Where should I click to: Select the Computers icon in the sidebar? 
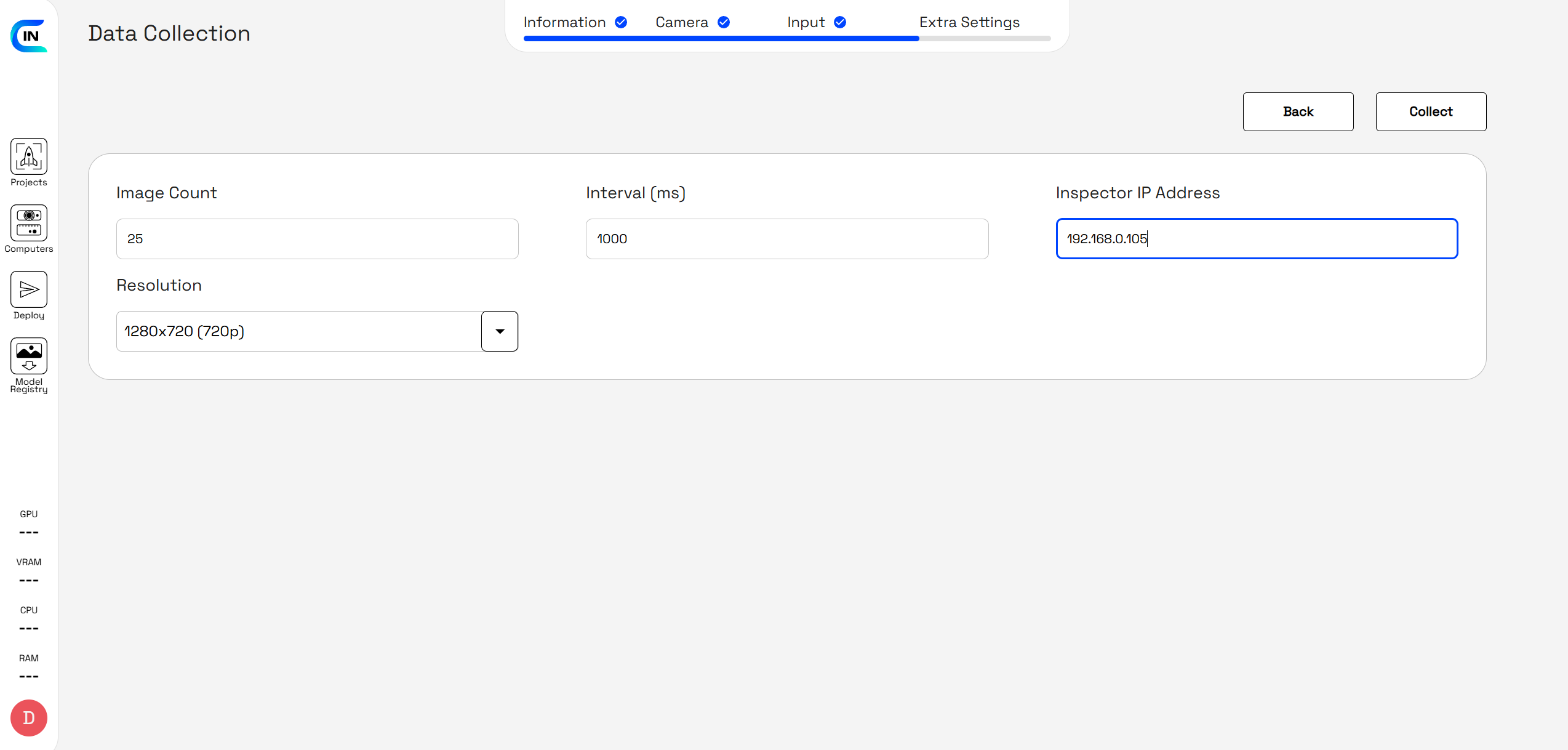point(28,224)
